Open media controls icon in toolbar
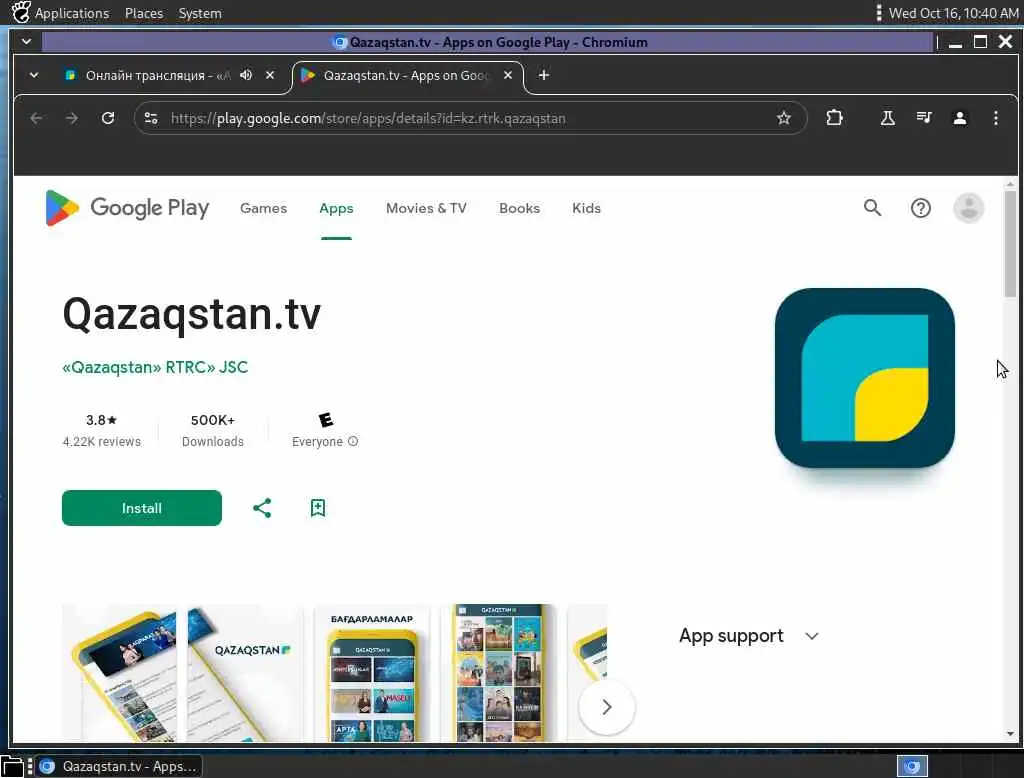 pyautogui.click(x=923, y=118)
